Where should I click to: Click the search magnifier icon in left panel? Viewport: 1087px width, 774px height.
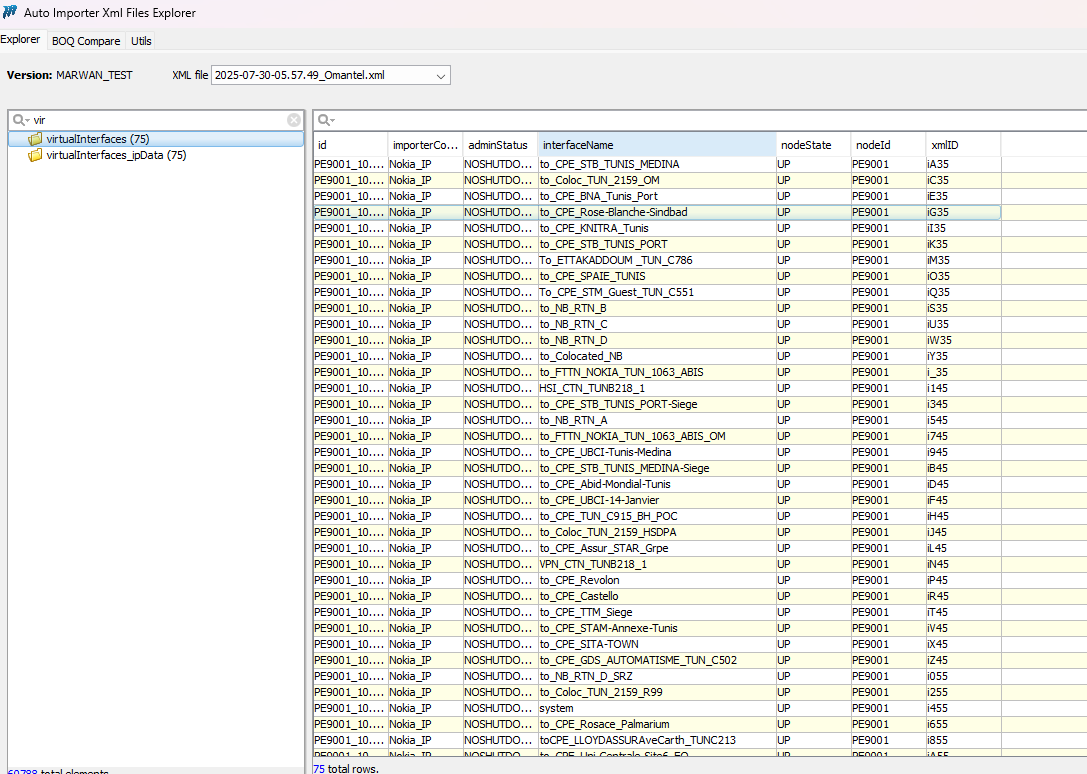tap(20, 120)
